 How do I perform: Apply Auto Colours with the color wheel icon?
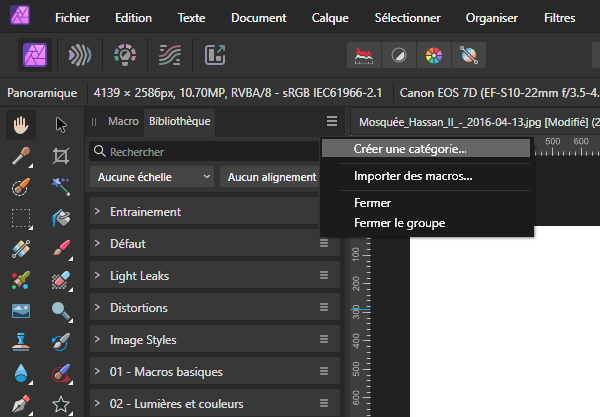tap(433, 55)
